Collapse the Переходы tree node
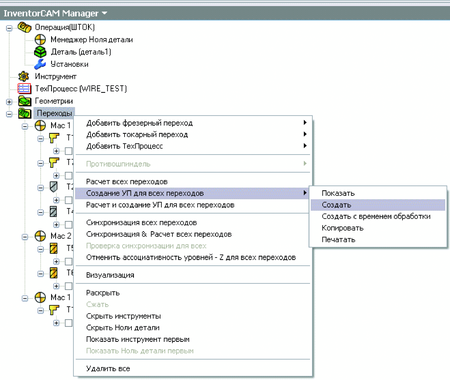Viewport: 450px width, 380px height. 9,114
